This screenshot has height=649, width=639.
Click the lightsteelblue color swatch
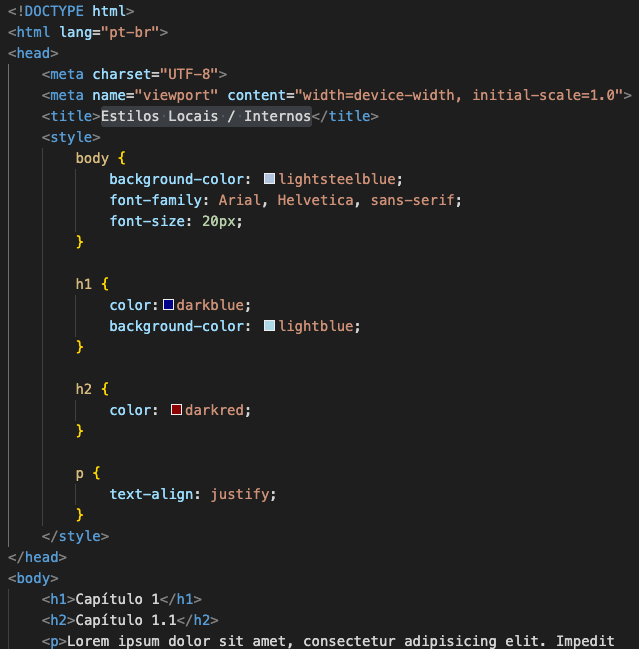pos(269,179)
